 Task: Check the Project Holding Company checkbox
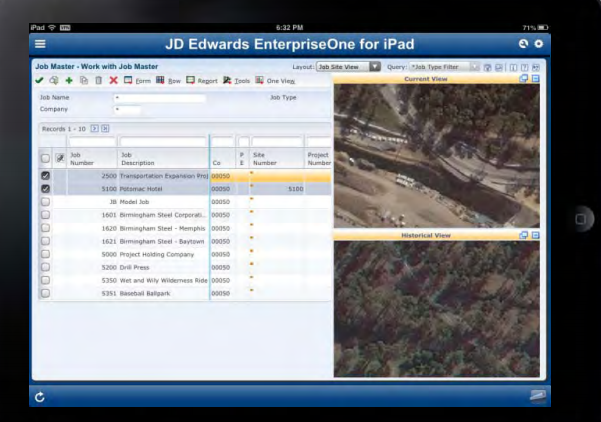(x=45, y=254)
